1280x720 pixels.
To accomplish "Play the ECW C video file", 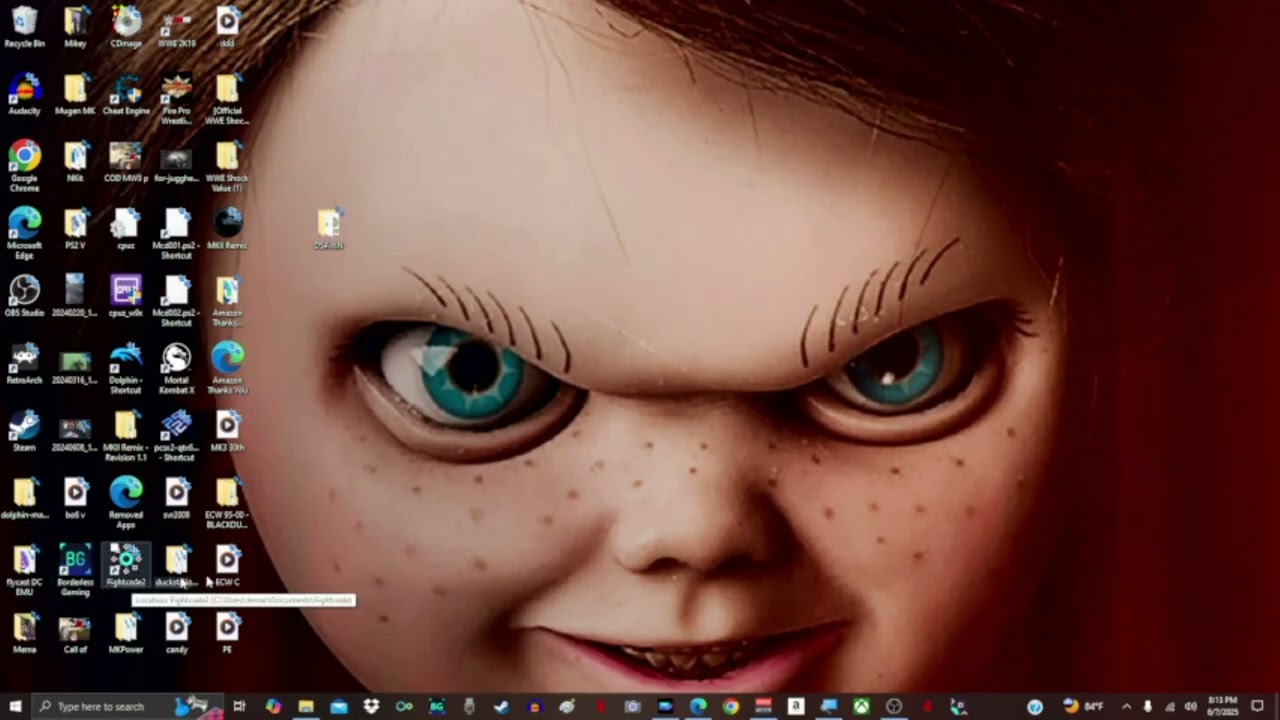I will (x=228, y=565).
